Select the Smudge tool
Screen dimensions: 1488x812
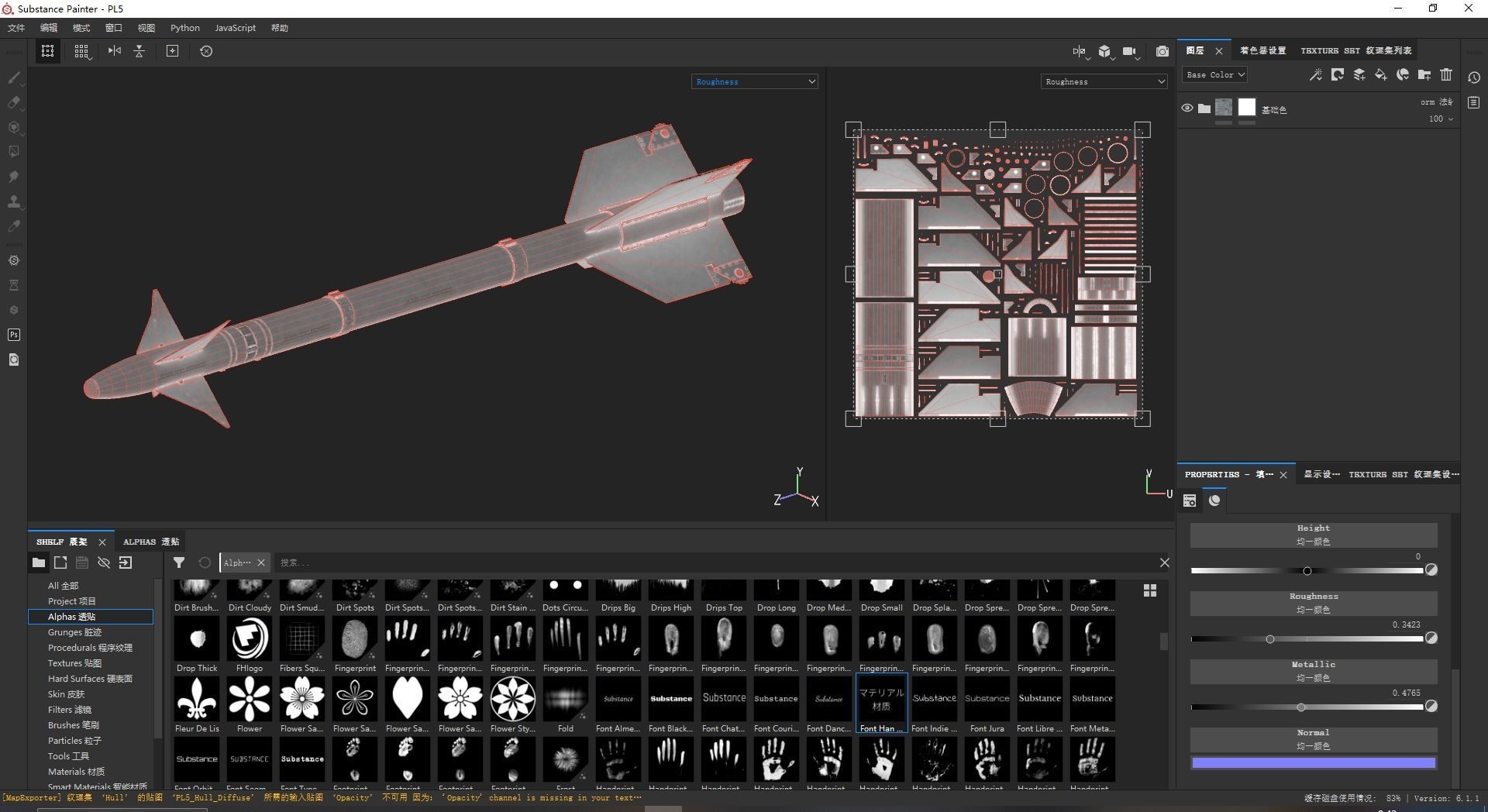tap(13, 177)
